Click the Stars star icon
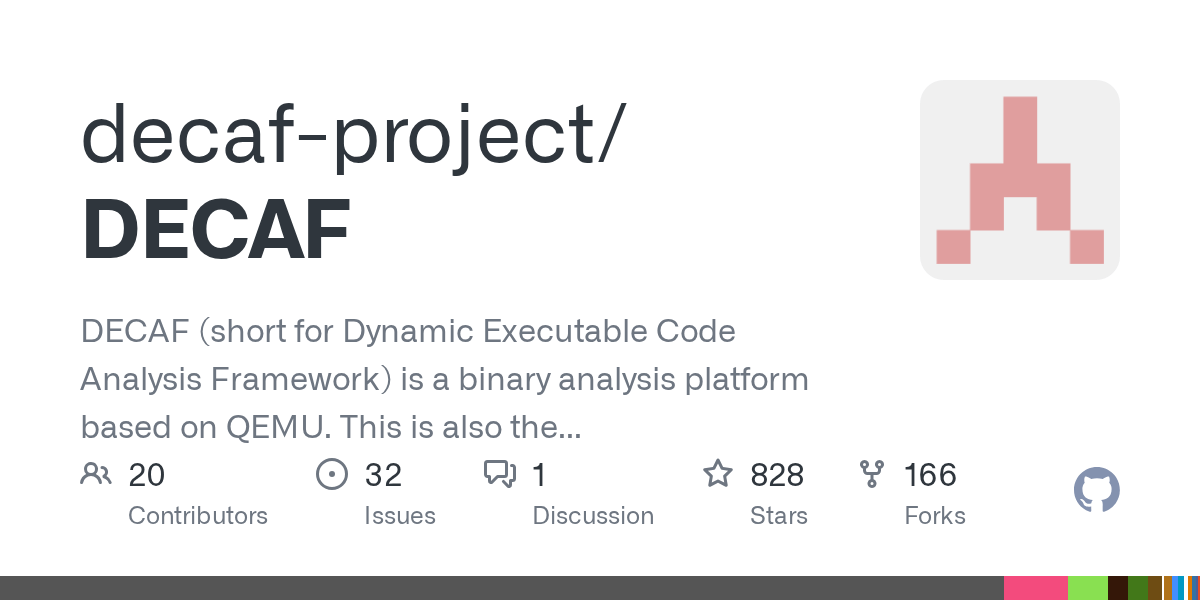The width and height of the screenshot is (1200, 600). pos(718,473)
